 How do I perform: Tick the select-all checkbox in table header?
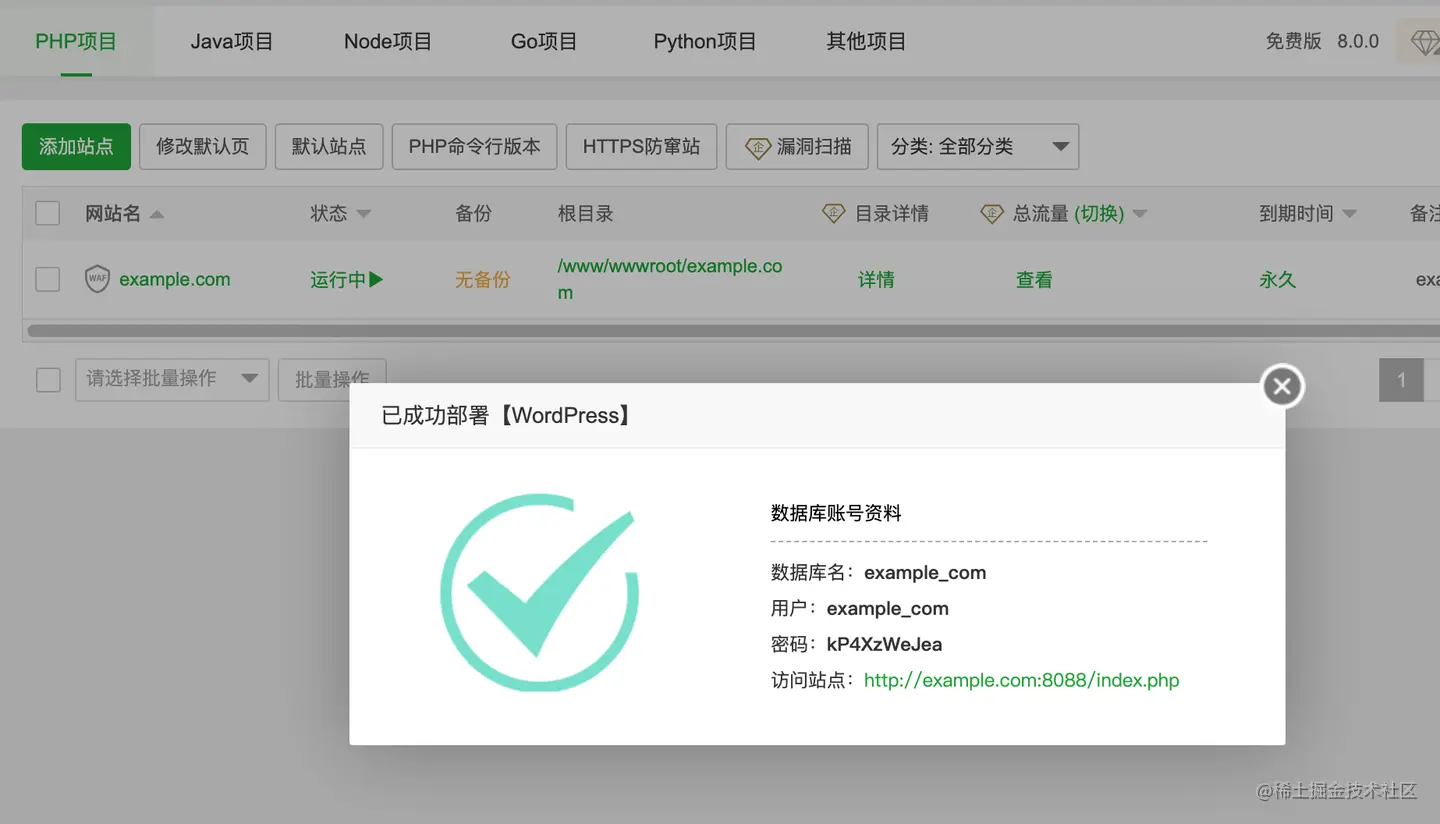(x=47, y=213)
